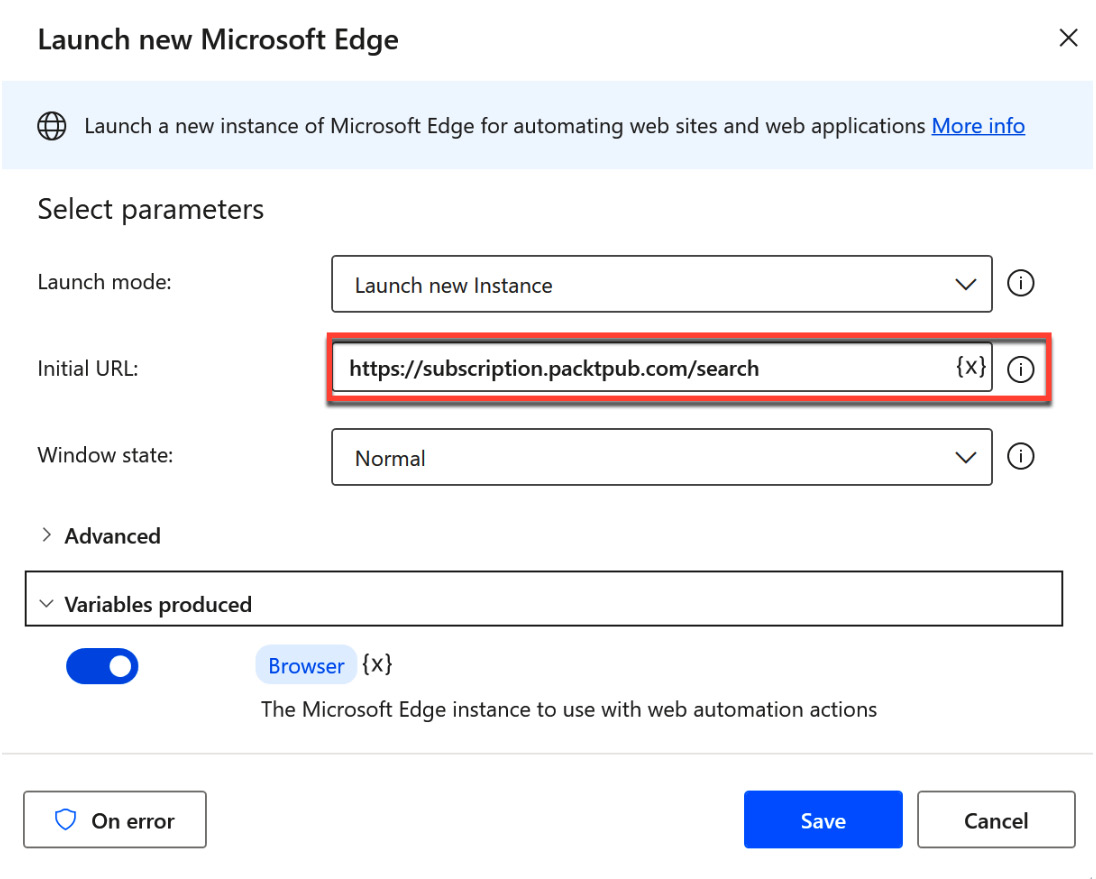Click the dialog title Launch new Microsoft Edge
Image resolution: width=1096 pixels, height=879 pixels.
click(x=218, y=40)
